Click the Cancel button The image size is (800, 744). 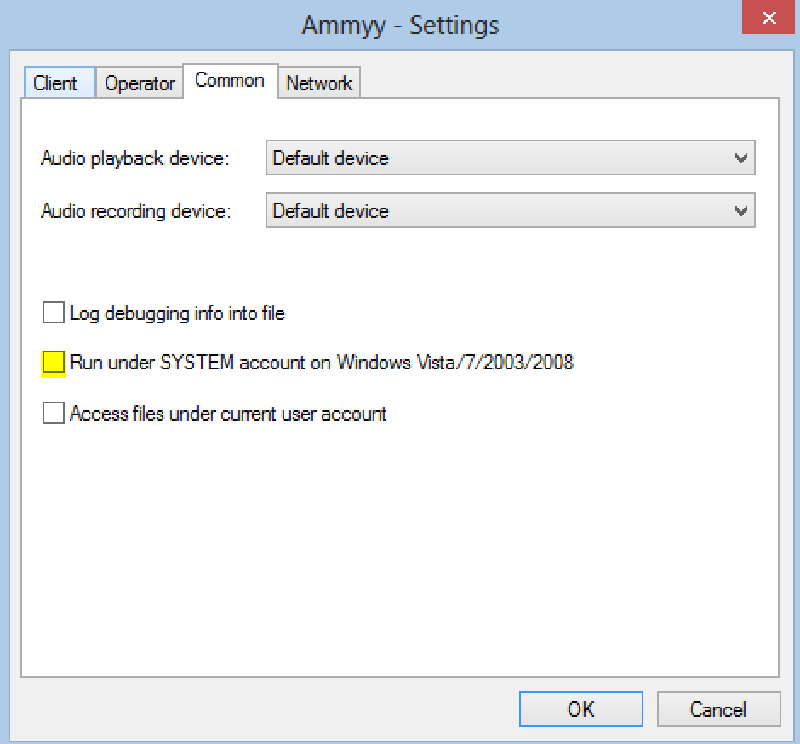[x=718, y=709]
